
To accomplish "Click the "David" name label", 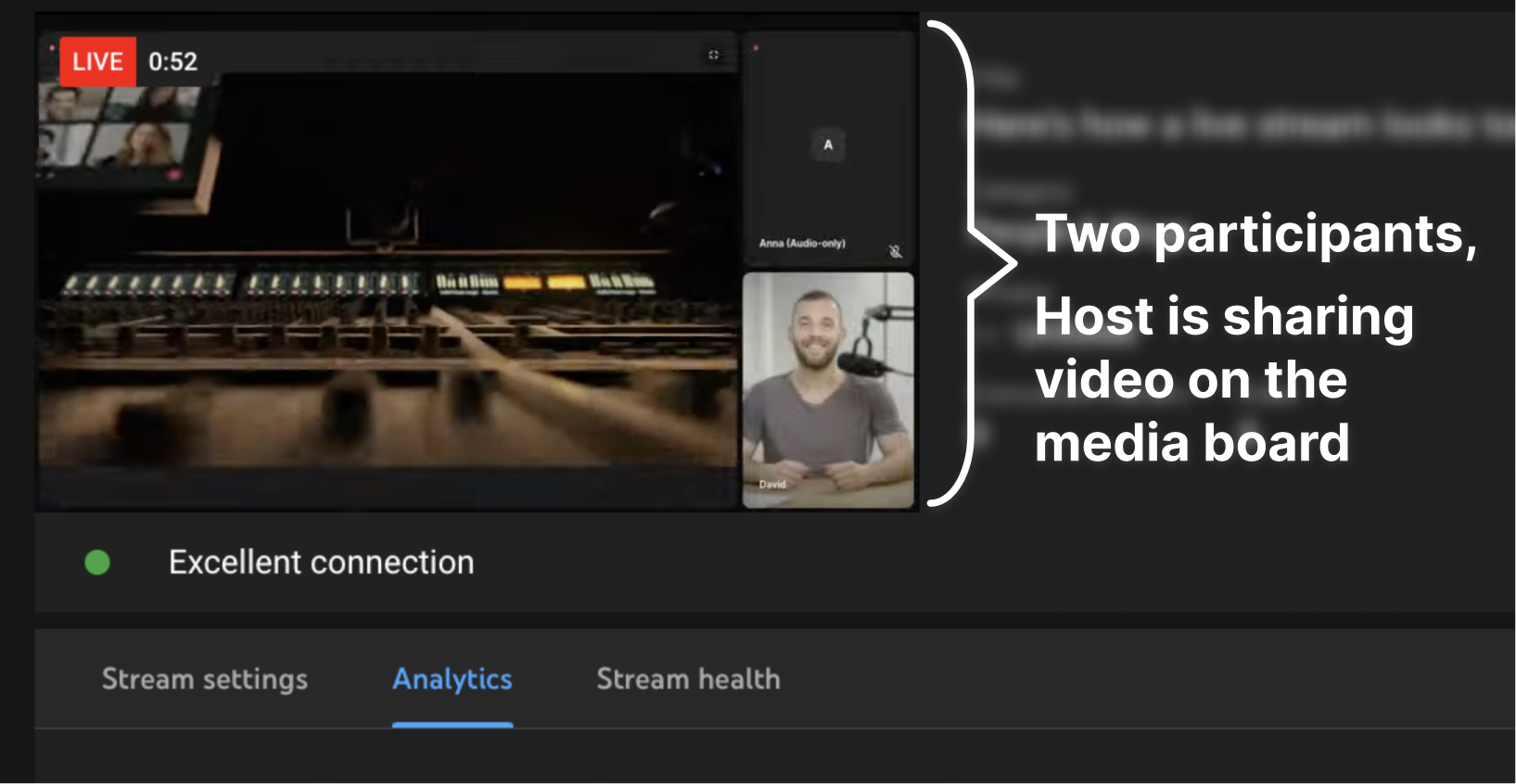I will [x=772, y=484].
